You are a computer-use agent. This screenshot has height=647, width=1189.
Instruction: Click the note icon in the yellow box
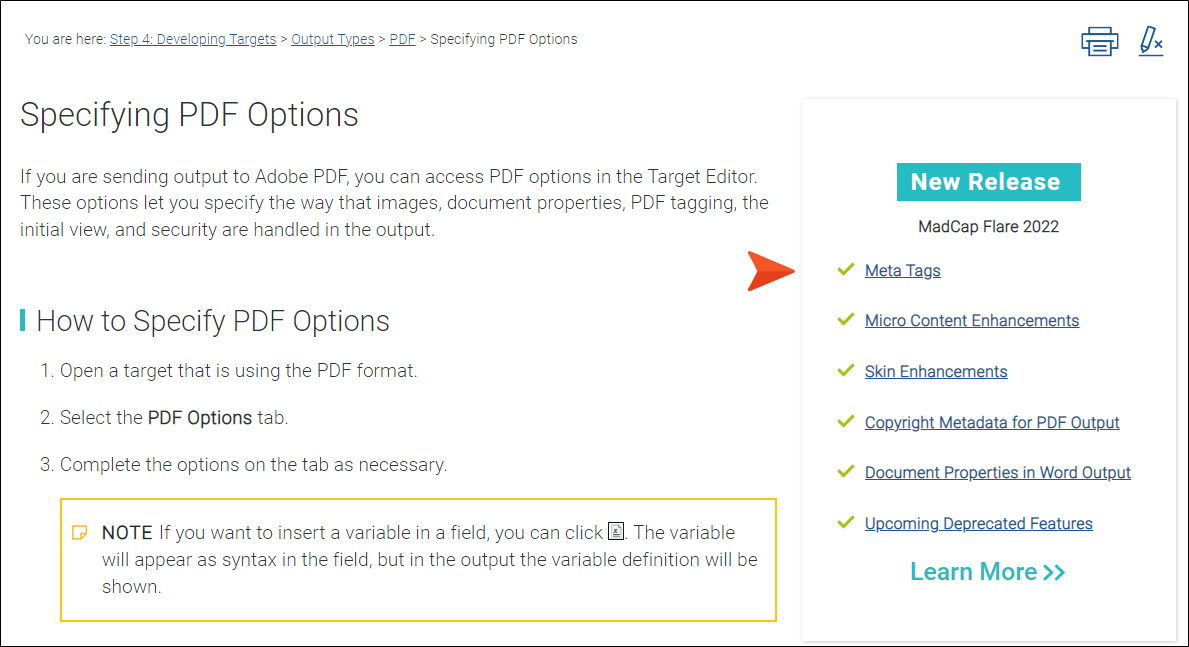(x=80, y=532)
